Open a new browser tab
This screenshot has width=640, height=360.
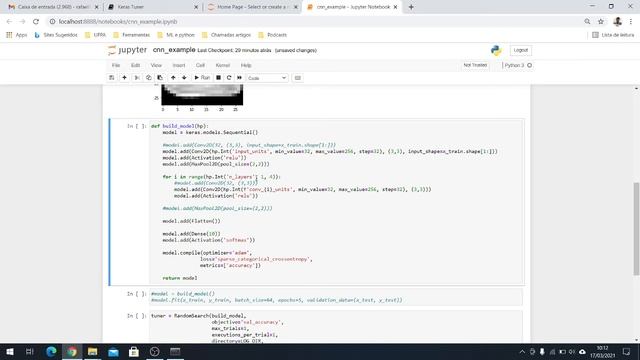[411, 7]
